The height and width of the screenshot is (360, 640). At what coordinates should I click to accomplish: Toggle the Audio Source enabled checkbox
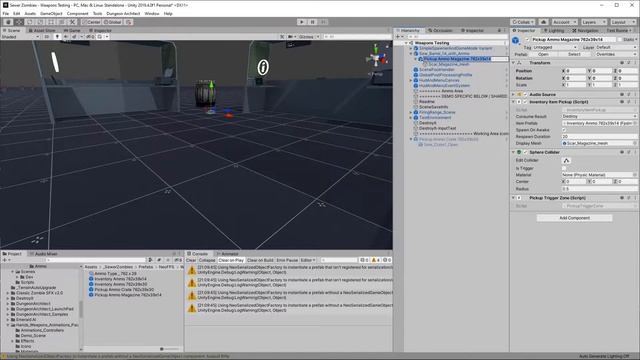(526, 94)
